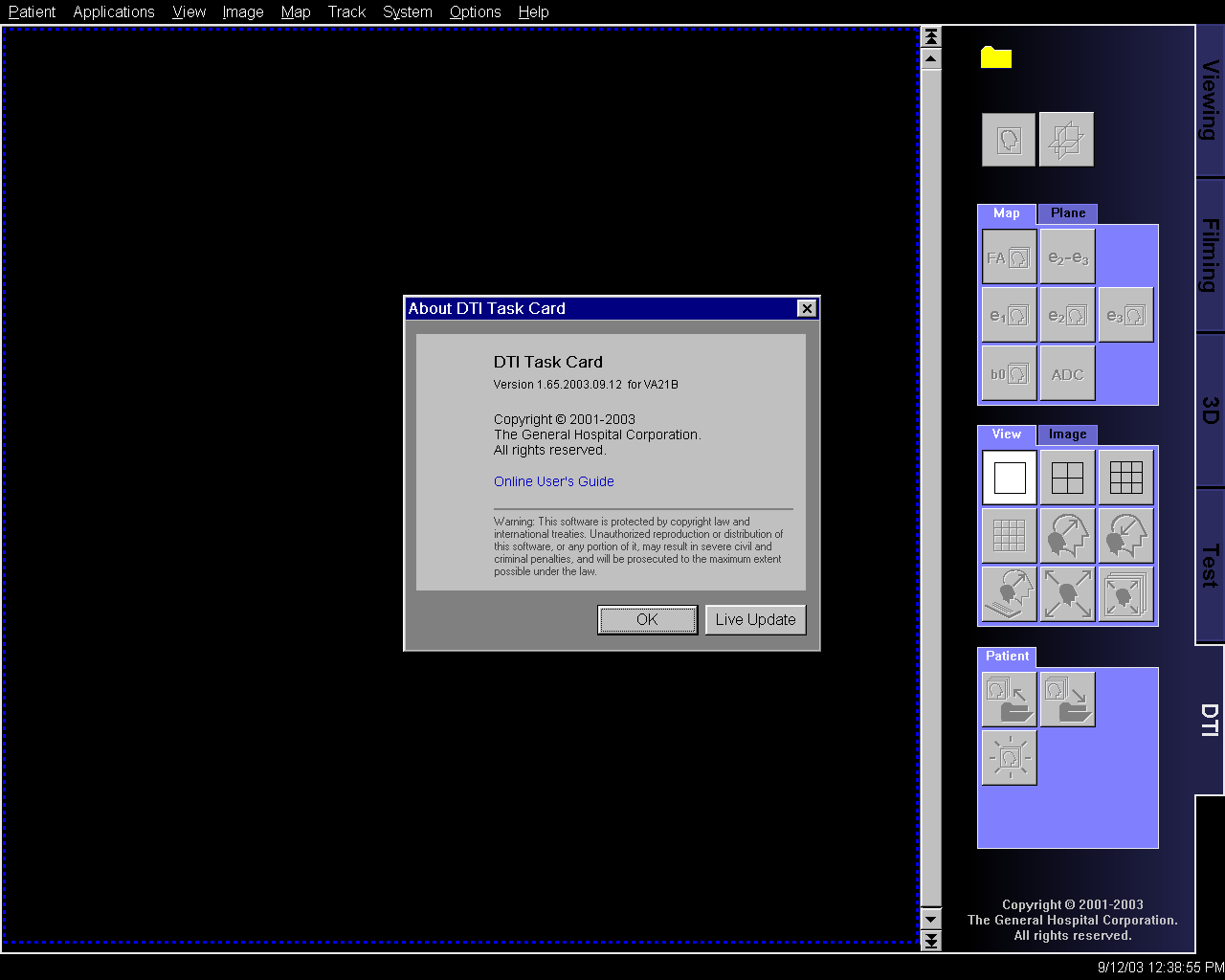This screenshot has height=980, width=1225.
Task: Open the View tab
Action: pos(1006,434)
